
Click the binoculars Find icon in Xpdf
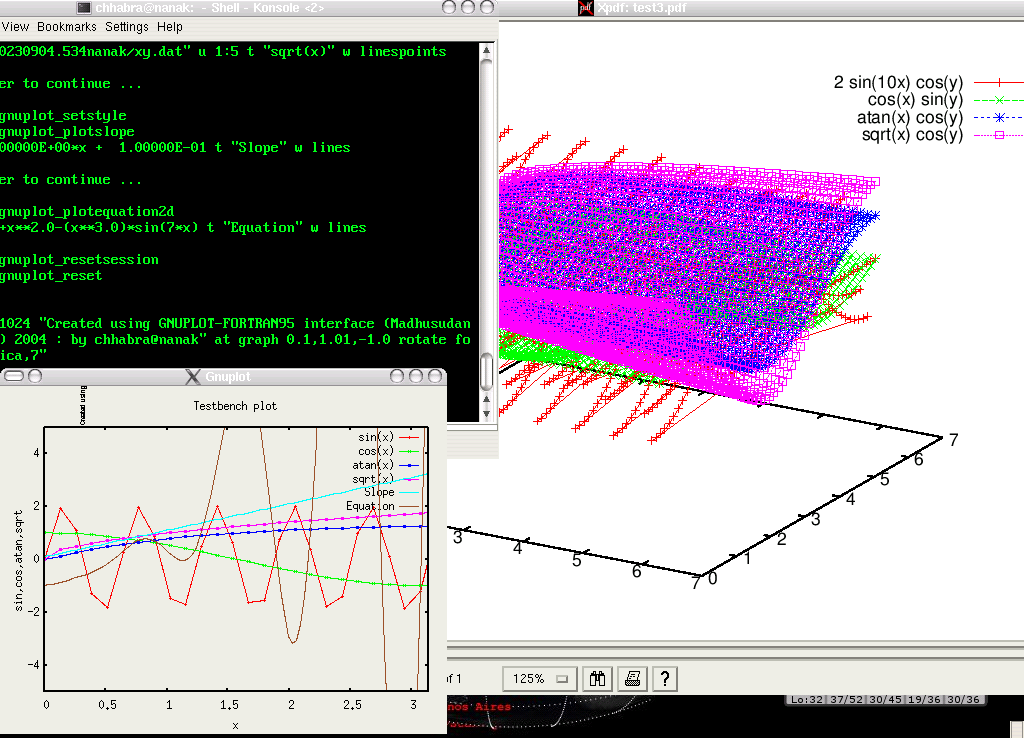tap(599, 678)
